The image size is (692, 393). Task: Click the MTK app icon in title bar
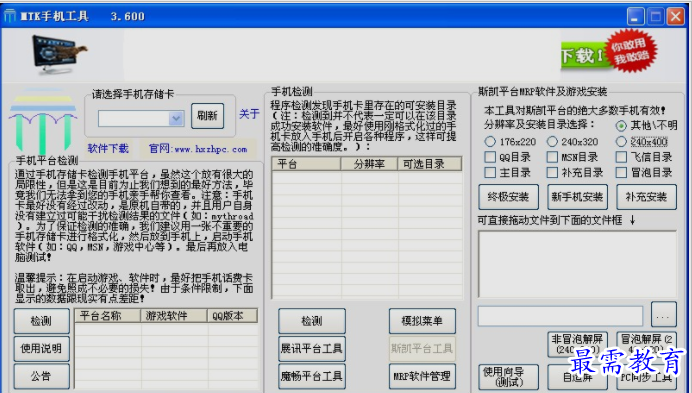10,16
